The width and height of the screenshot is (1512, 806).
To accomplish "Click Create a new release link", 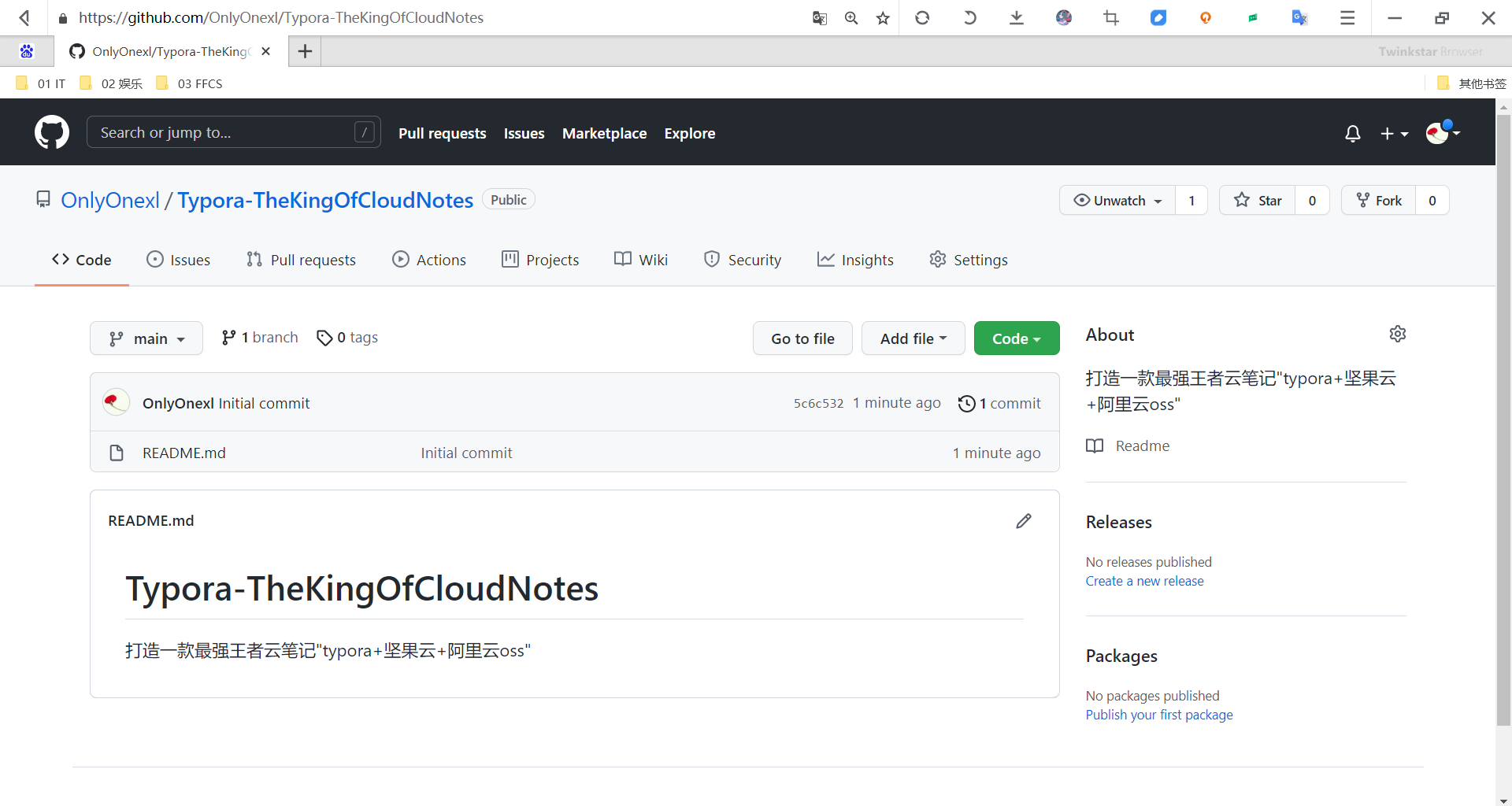I will click(x=1145, y=581).
